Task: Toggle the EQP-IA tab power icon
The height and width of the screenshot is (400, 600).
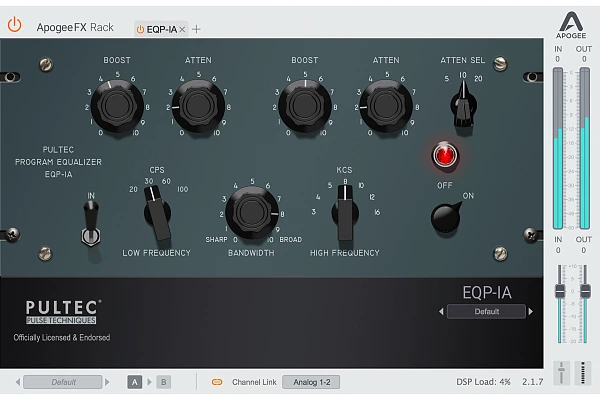Action: click(140, 29)
